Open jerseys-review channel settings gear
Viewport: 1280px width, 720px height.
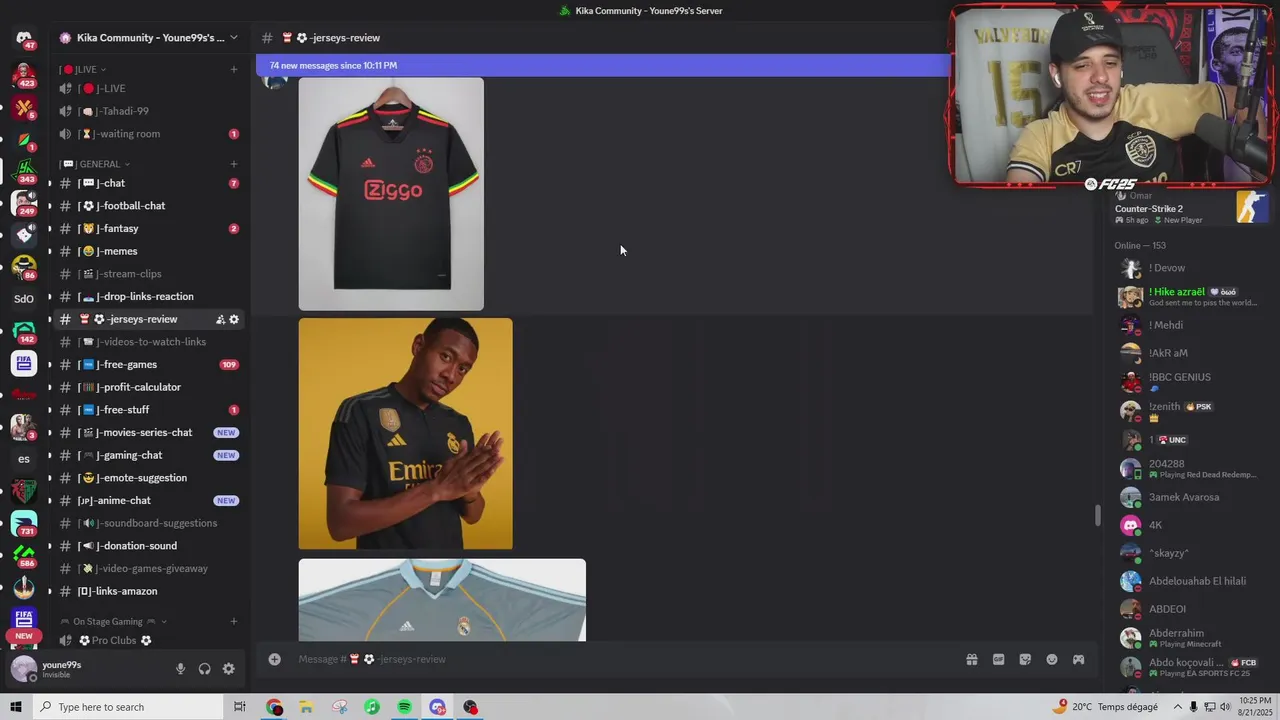[x=234, y=320]
